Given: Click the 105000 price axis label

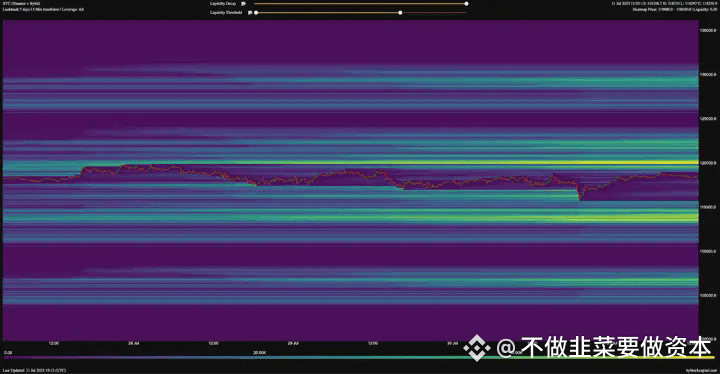Looking at the screenshot, I should click(x=708, y=296).
